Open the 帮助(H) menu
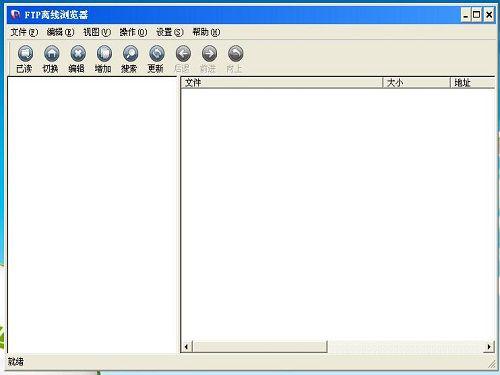500x375 pixels. 206,32
